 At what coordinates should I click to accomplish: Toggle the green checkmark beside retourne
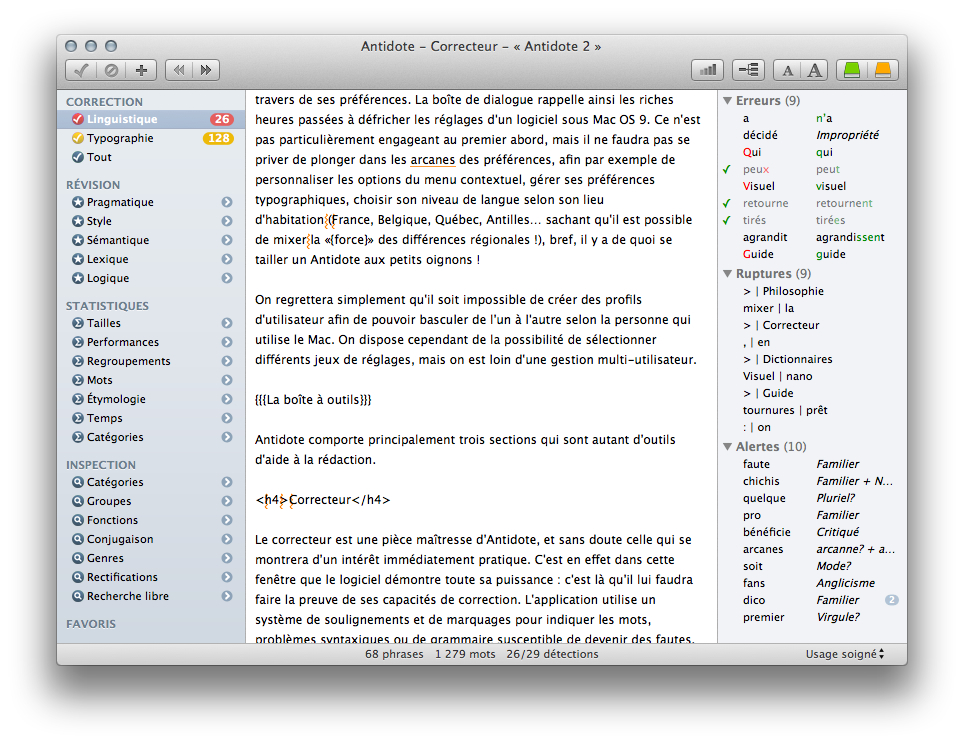point(727,203)
